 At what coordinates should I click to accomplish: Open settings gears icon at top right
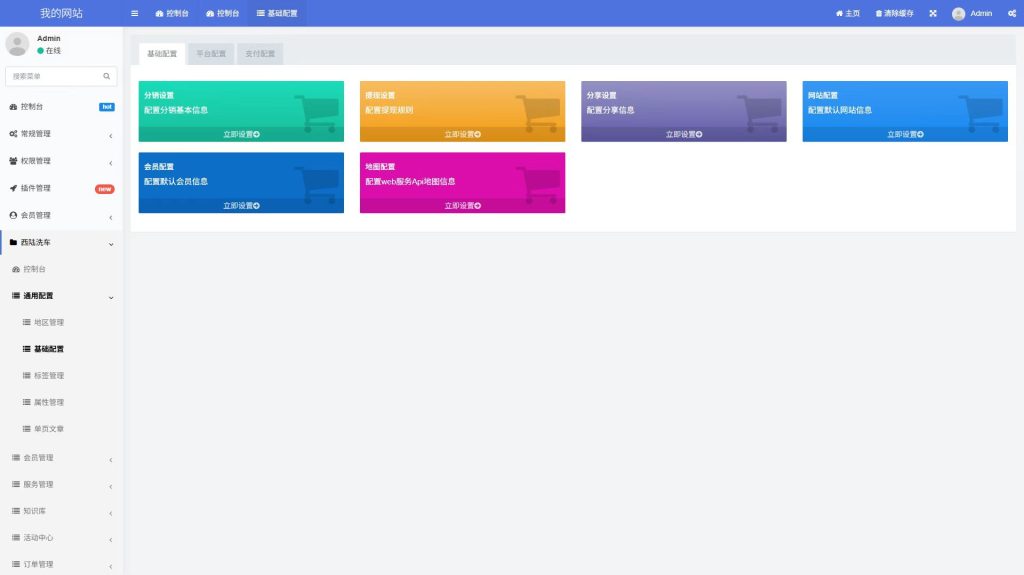click(x=1012, y=13)
